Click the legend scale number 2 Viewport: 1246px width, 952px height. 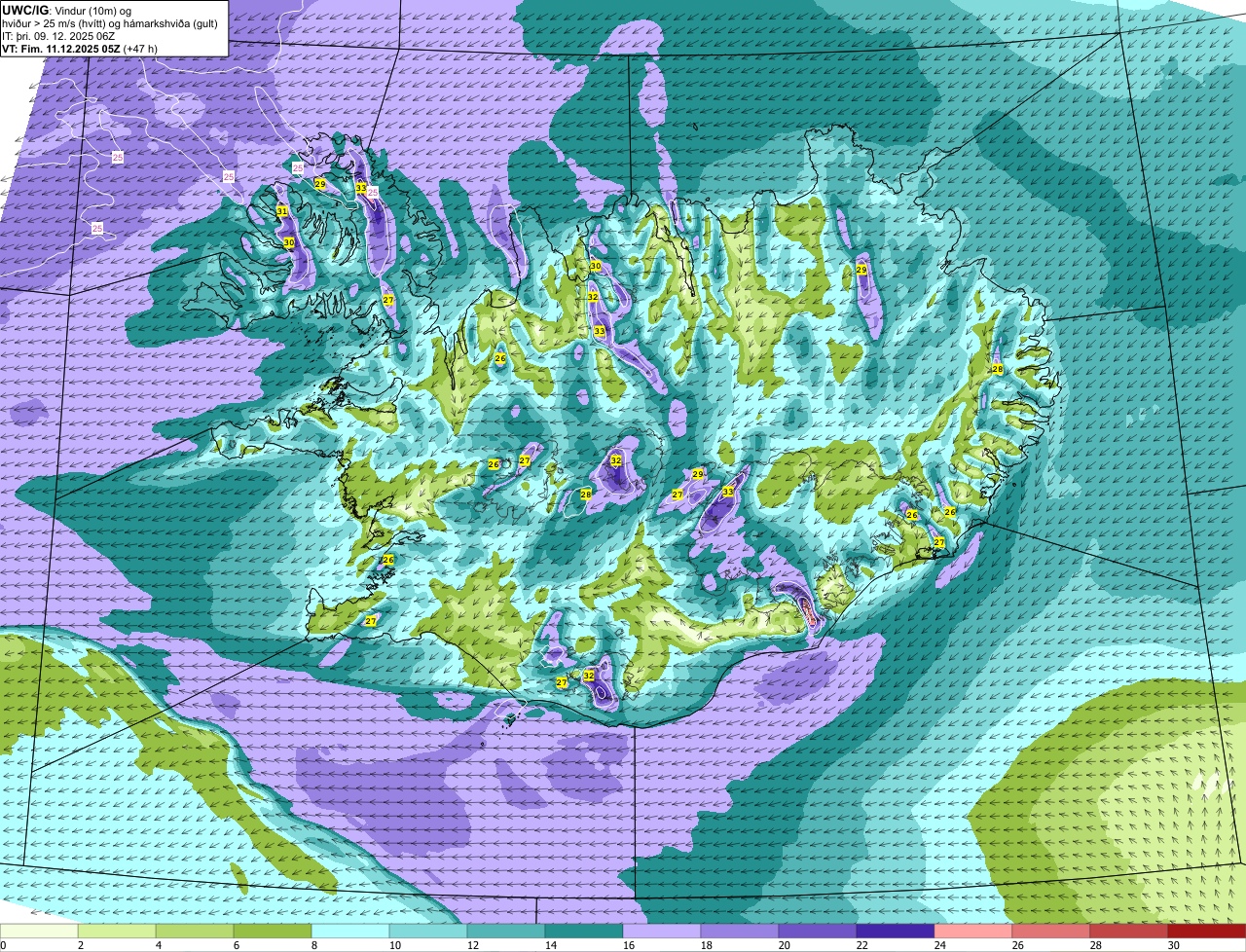pyautogui.click(x=80, y=945)
